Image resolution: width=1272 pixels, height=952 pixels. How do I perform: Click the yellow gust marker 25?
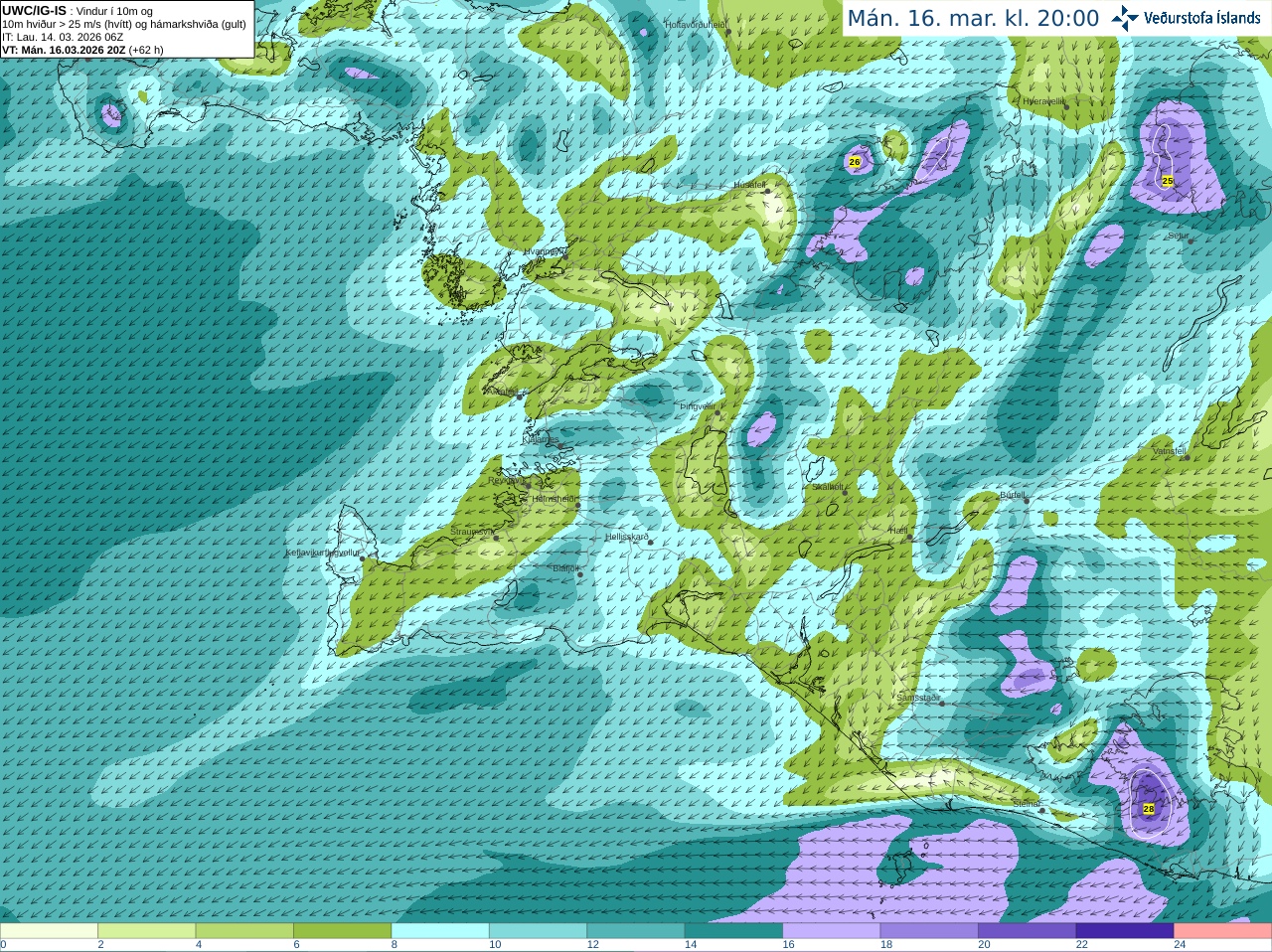[x=1168, y=180]
